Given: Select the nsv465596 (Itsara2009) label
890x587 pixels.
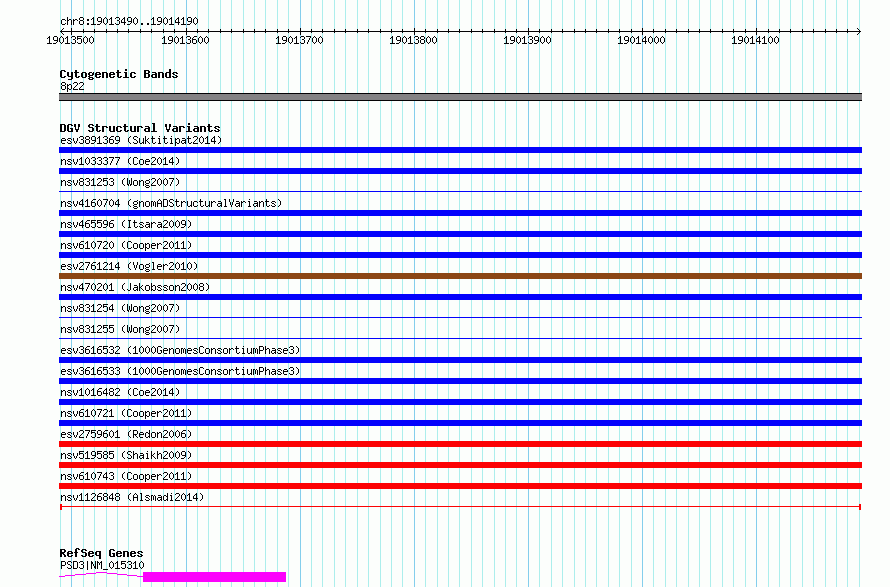Looking at the screenshot, I should [x=126, y=224].
